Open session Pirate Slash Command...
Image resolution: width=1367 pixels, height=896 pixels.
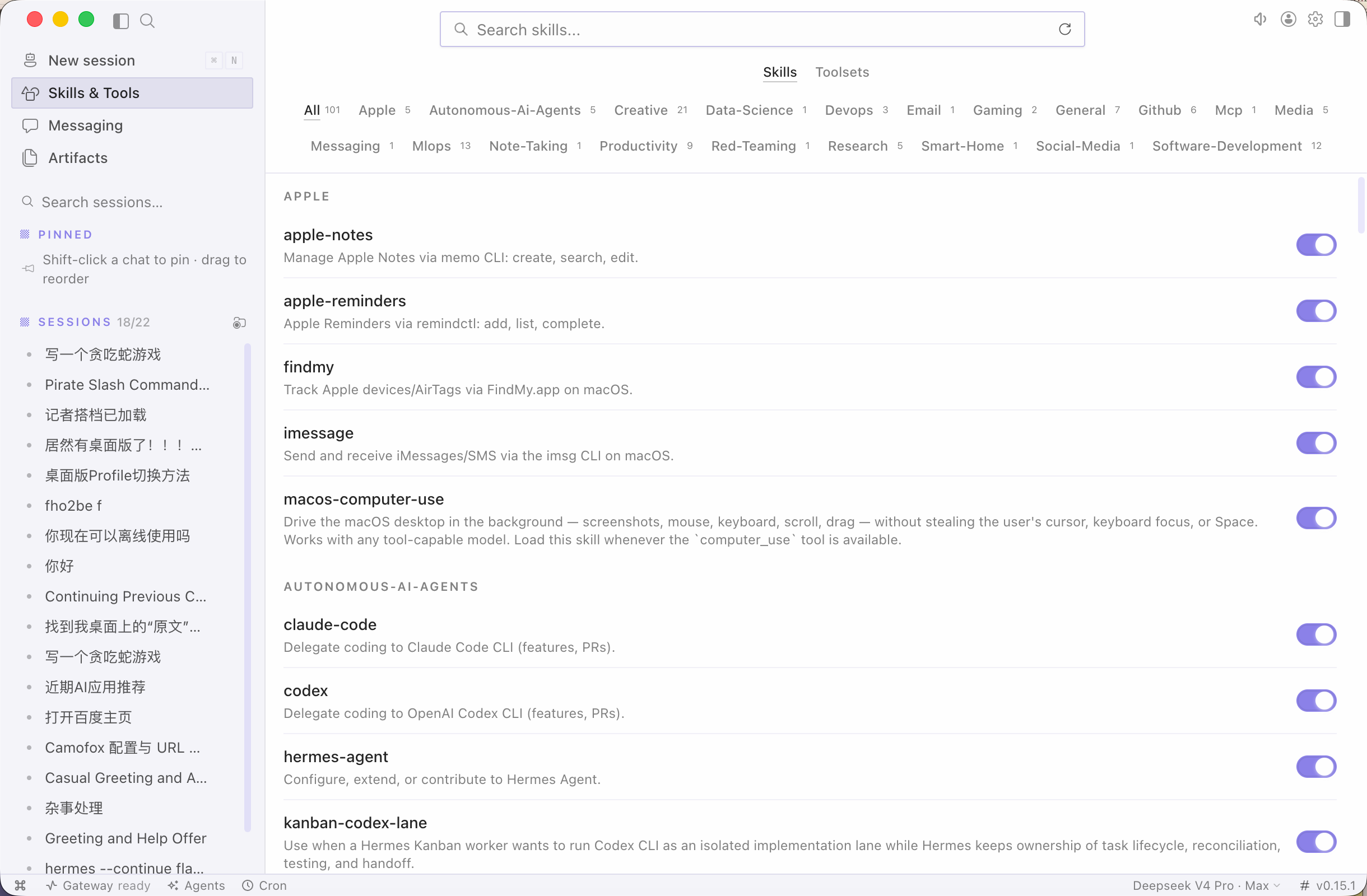coord(127,385)
